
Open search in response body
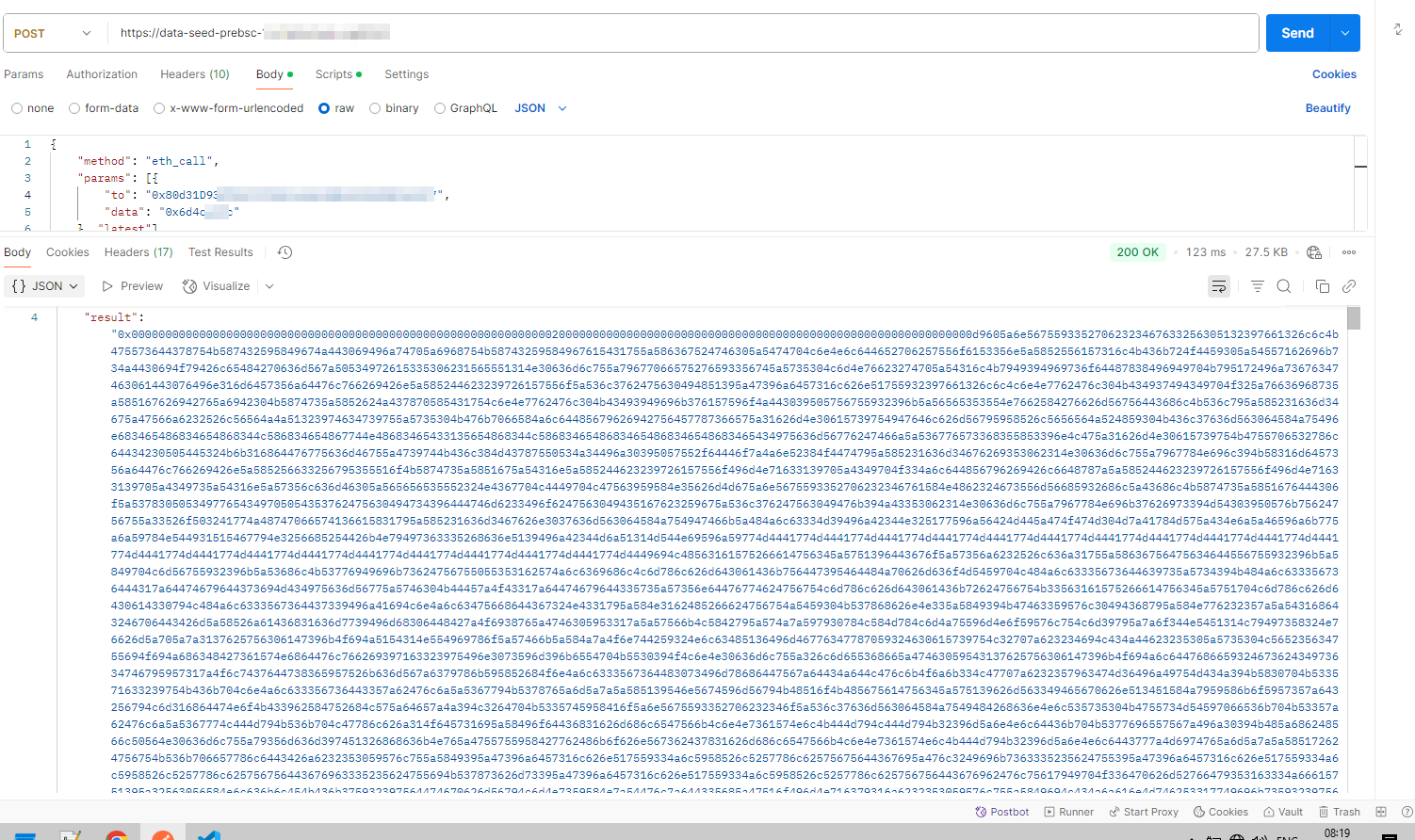click(x=1283, y=286)
